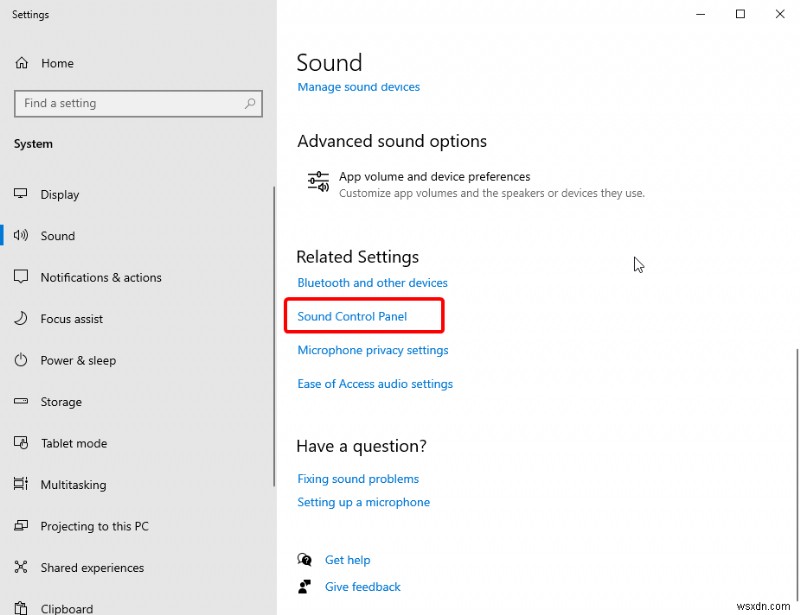Open Shared experiences via its icon
Image resolution: width=800 pixels, height=615 pixels.
23,568
